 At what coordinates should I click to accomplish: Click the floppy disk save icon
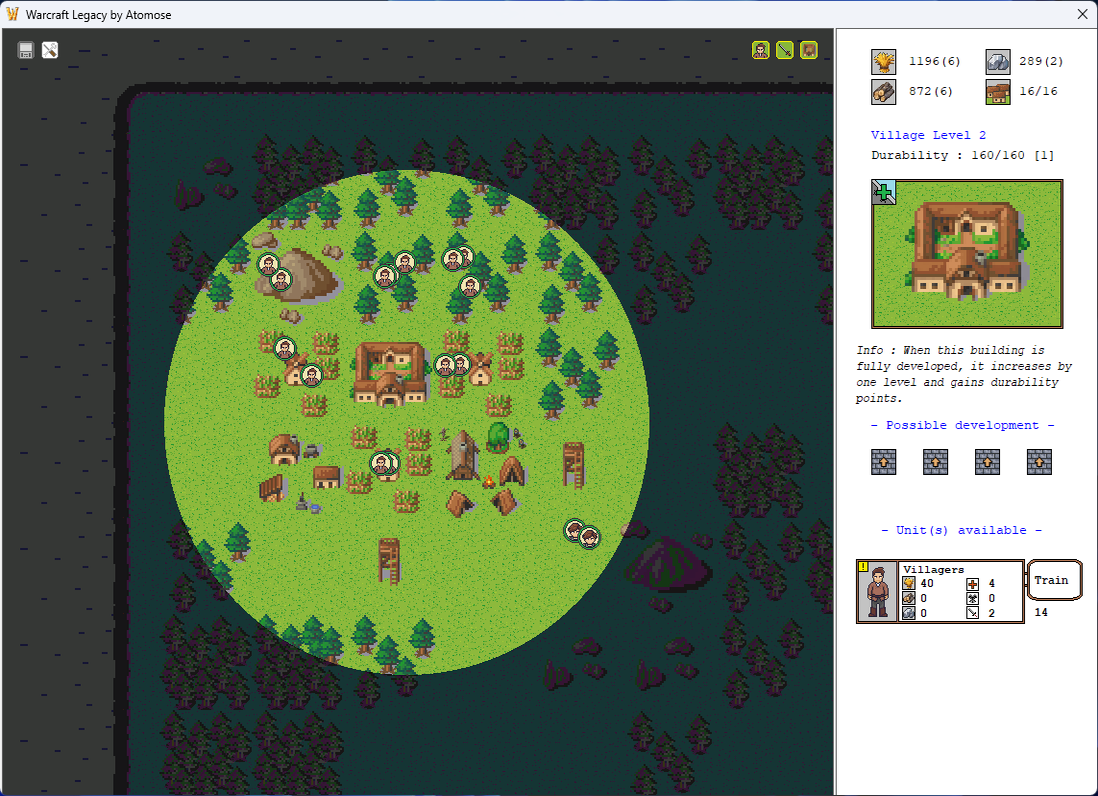(26, 50)
